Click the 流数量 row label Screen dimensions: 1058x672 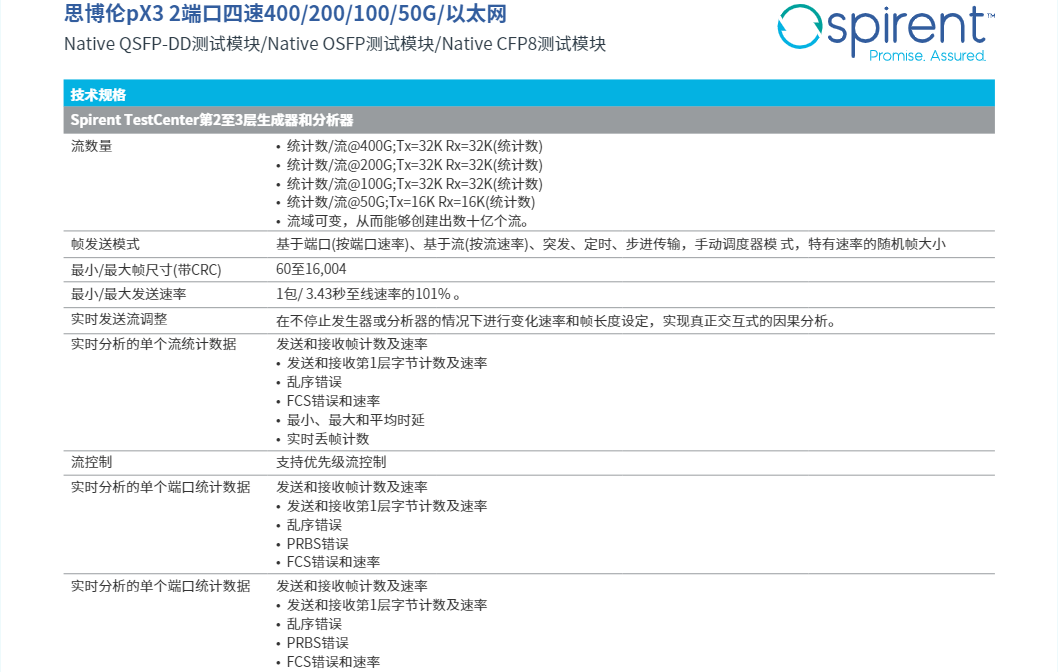92,147
